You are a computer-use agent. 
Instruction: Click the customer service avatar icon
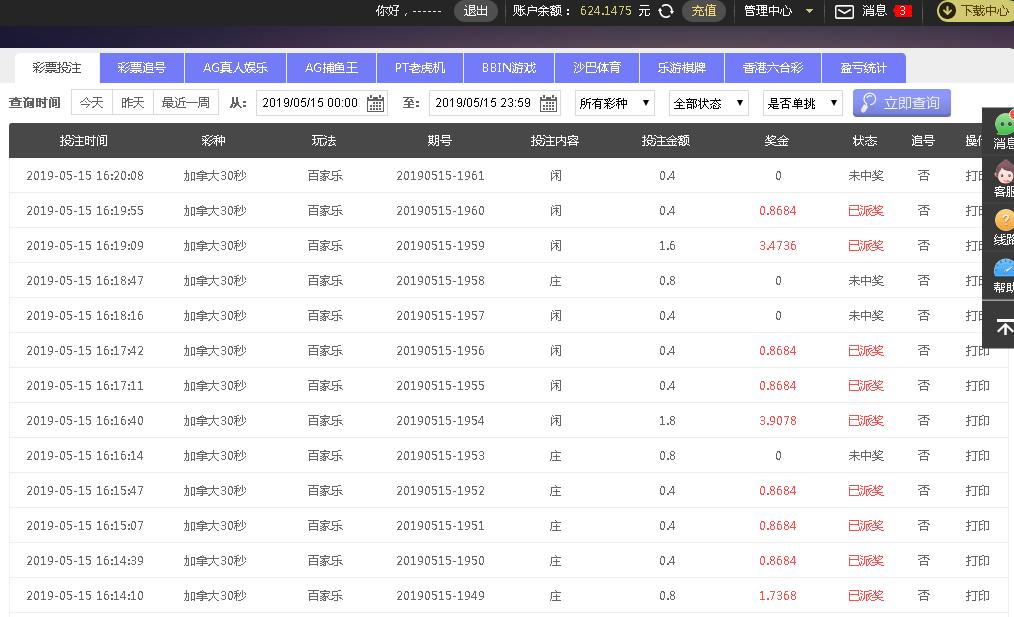click(1003, 171)
